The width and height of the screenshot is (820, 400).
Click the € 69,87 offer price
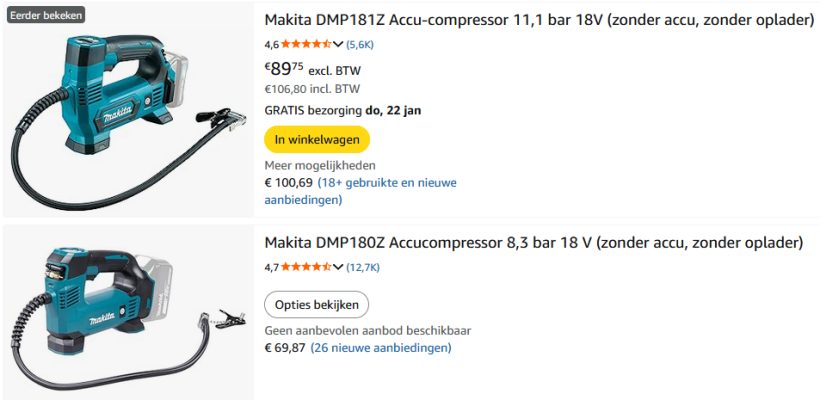285,348
